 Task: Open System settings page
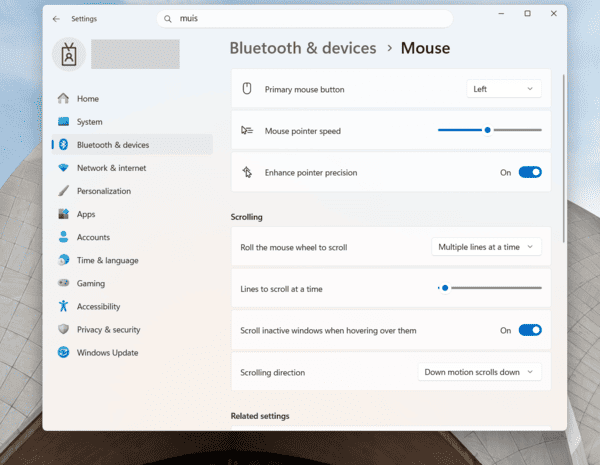click(132, 122)
